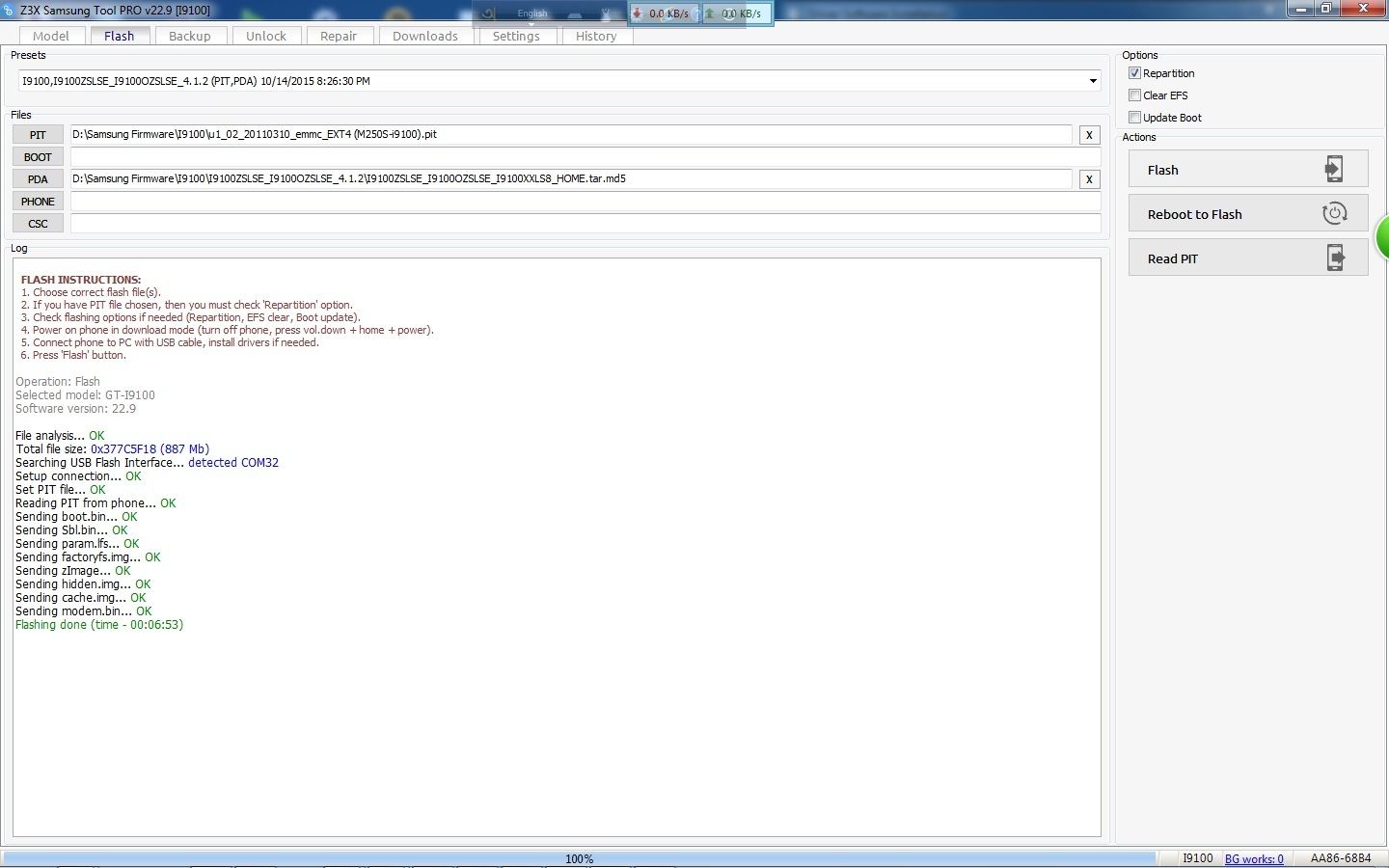
Task: Click 'Total file size' log line
Action: 112,449
